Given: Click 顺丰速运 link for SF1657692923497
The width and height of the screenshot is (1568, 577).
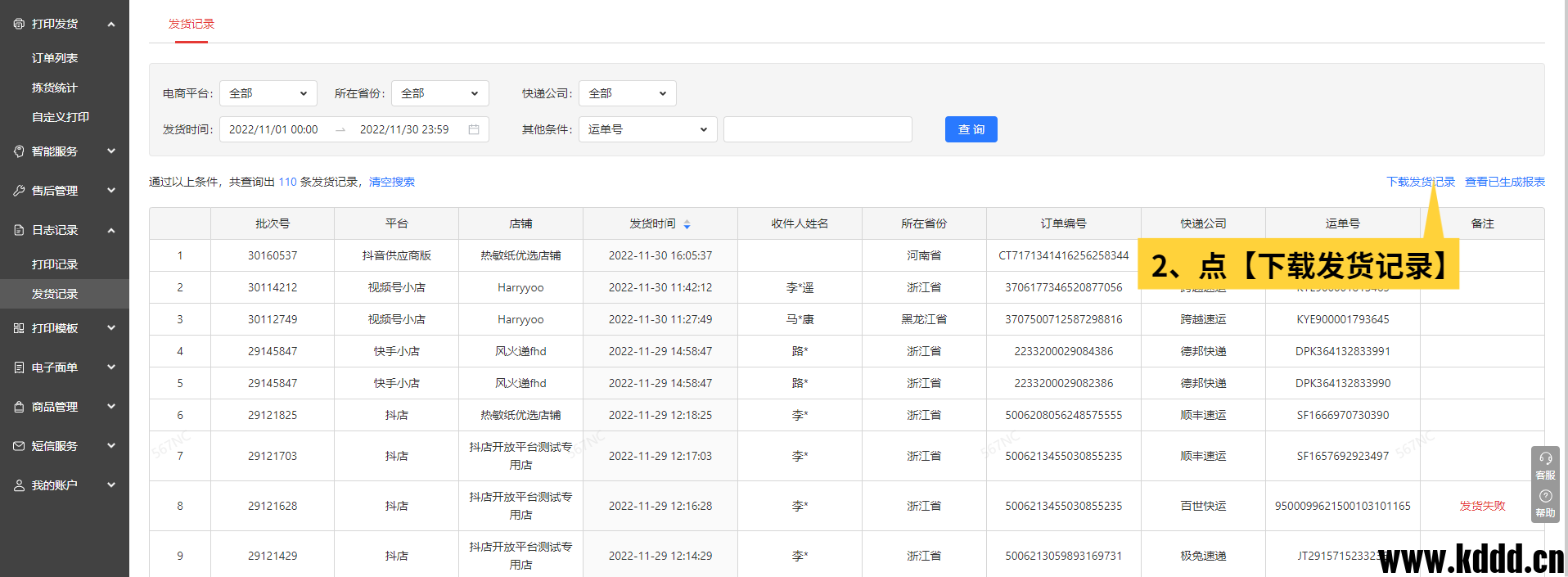Looking at the screenshot, I should point(1203,456).
